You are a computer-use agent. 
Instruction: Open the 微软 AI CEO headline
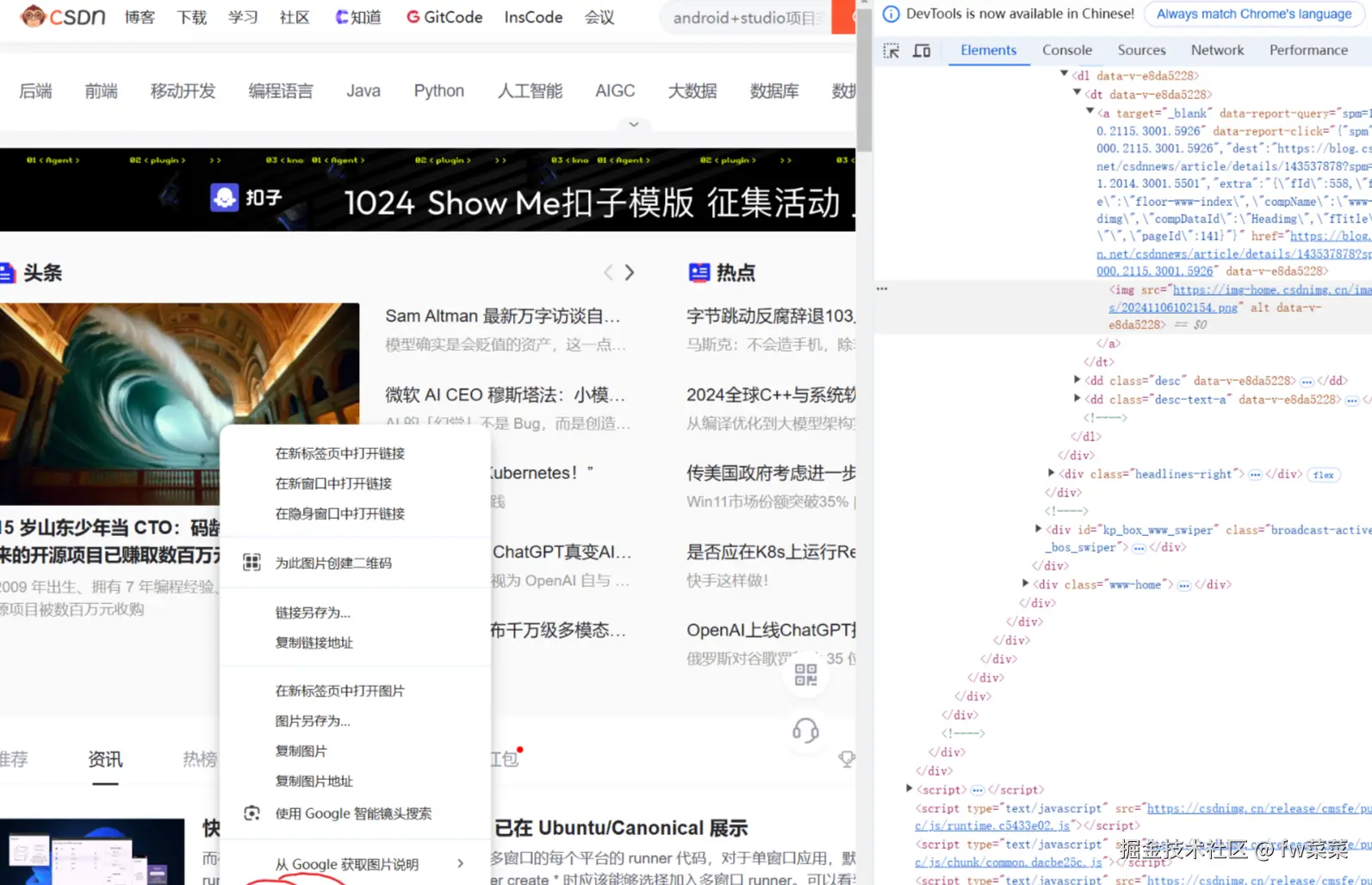click(505, 395)
